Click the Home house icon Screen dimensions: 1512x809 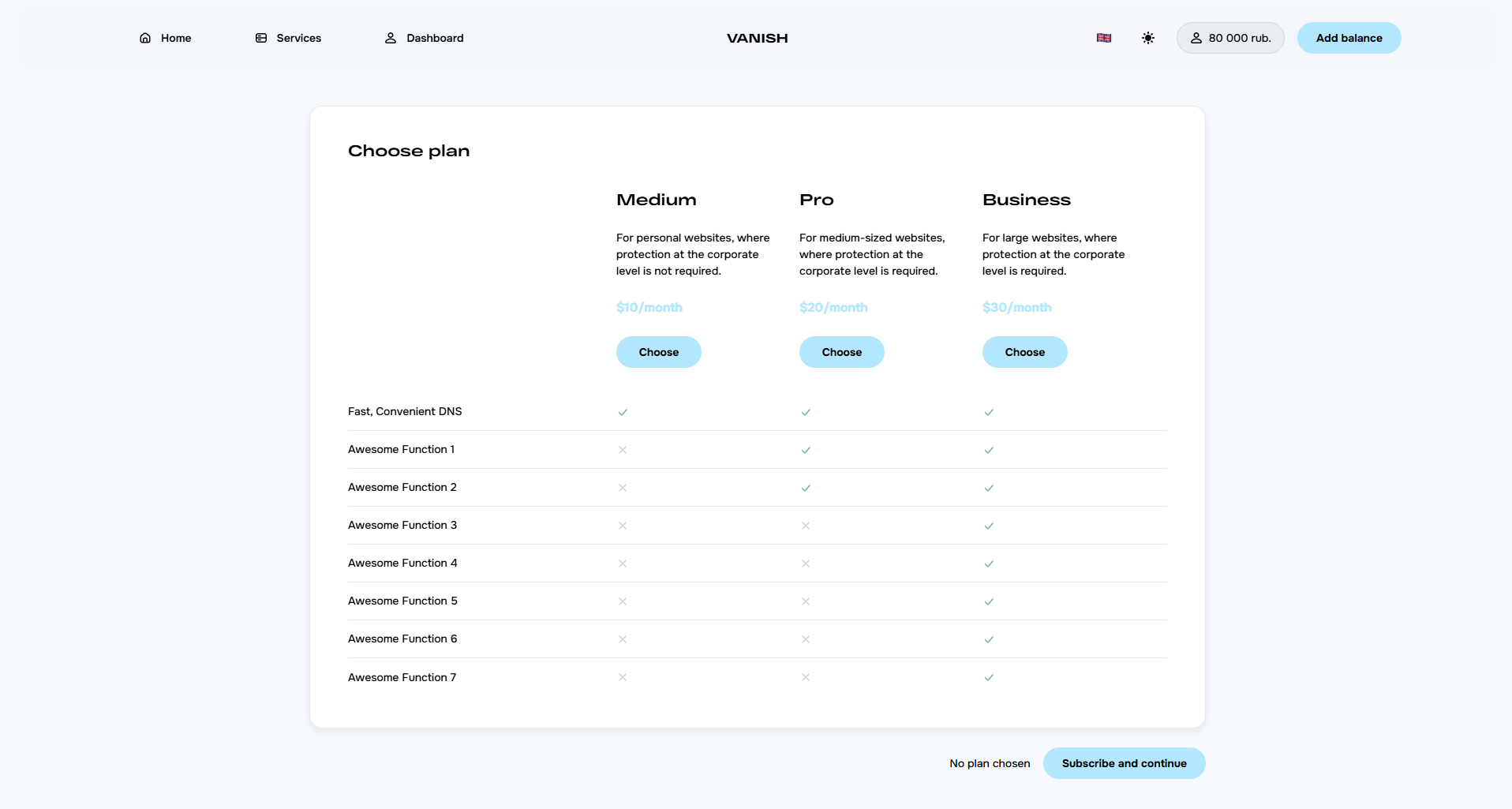pos(145,38)
